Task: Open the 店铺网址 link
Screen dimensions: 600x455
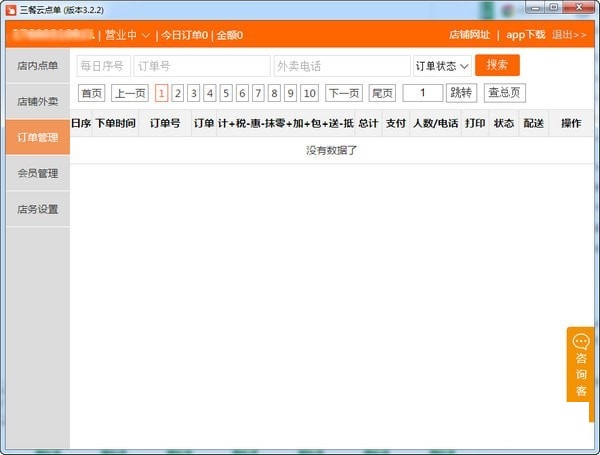Action: [469, 35]
